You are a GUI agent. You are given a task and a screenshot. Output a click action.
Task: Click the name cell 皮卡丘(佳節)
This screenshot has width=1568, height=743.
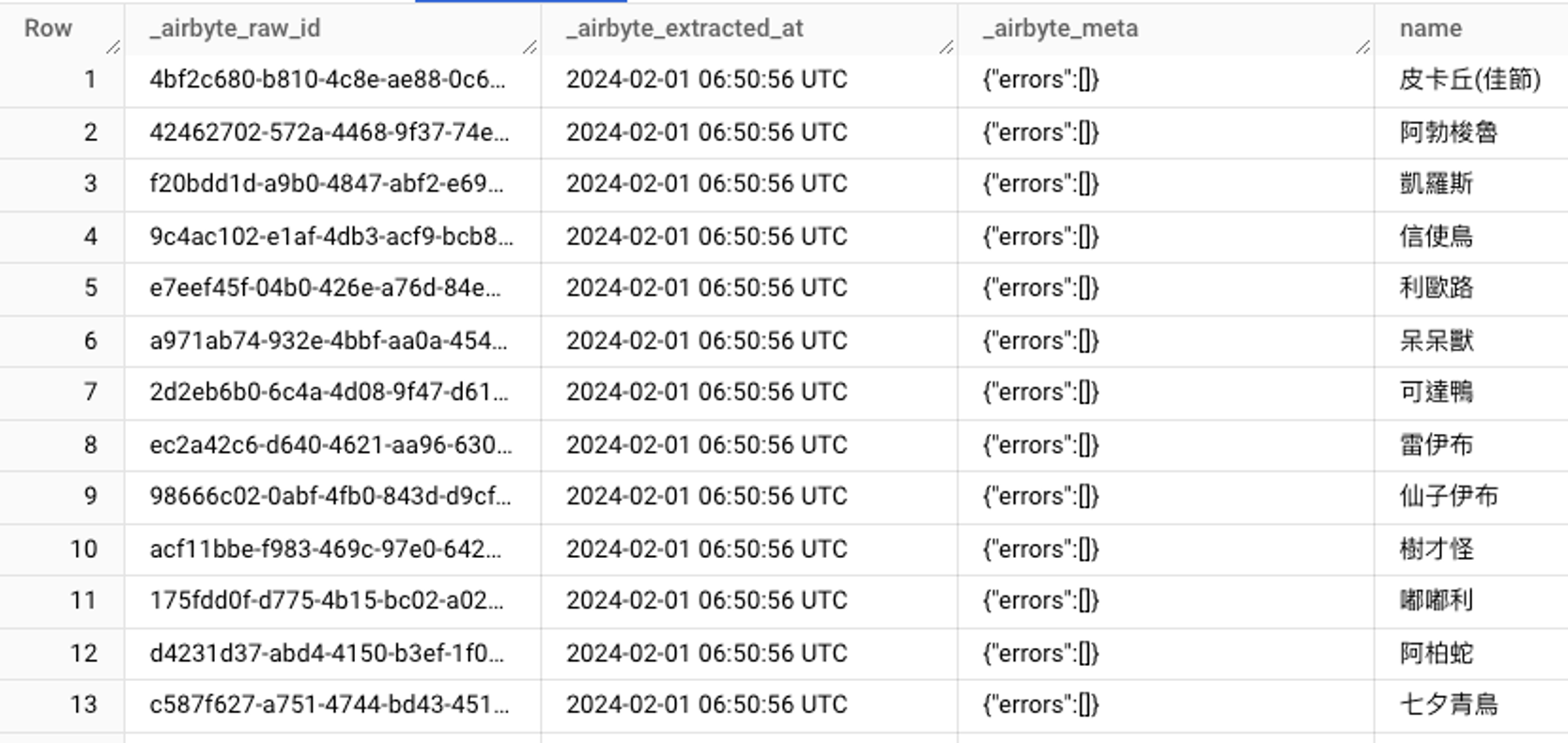(x=1469, y=80)
